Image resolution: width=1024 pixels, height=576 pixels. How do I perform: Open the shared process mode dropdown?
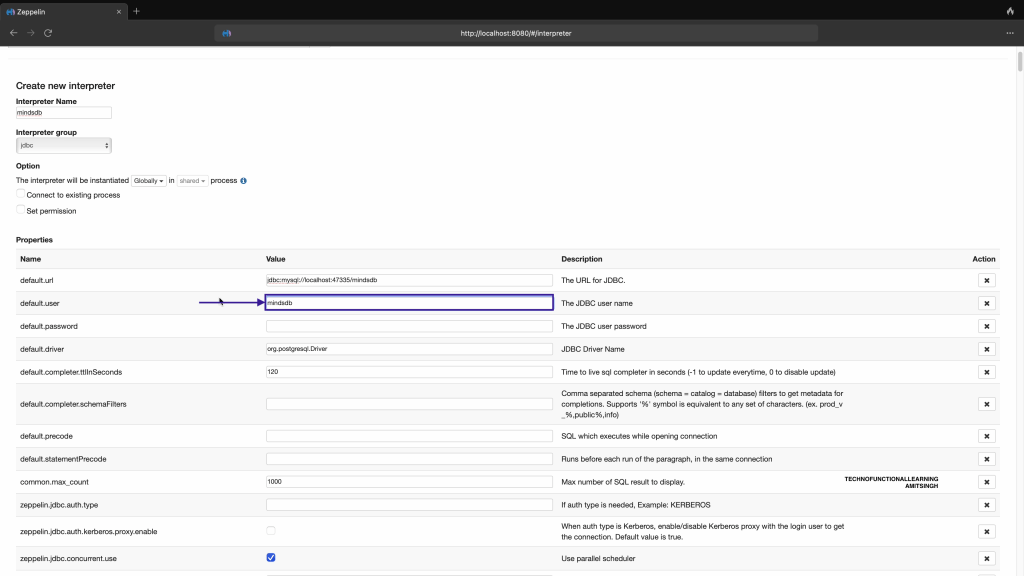(x=192, y=181)
